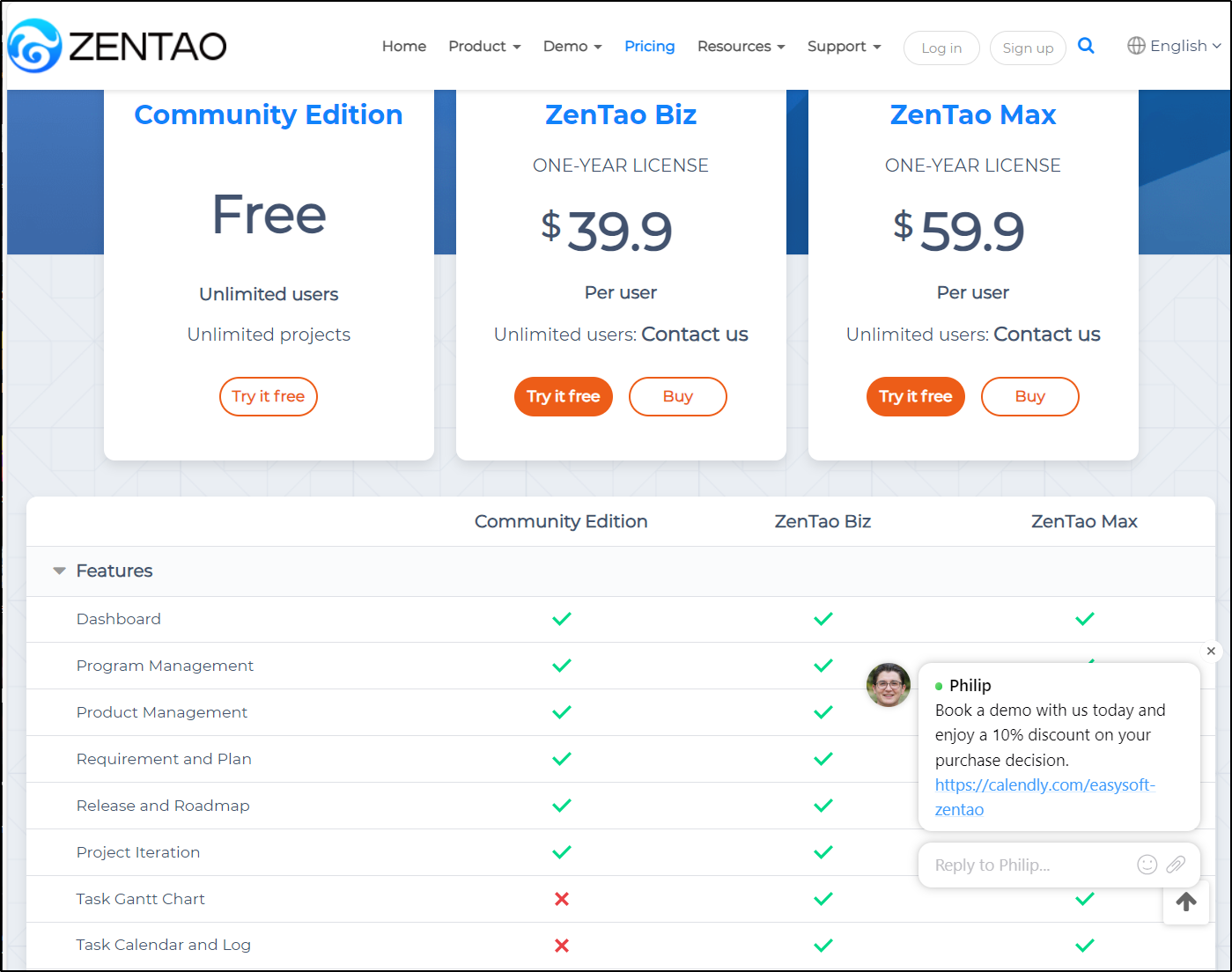Click Try it free for ZenTao Biz
The width and height of the screenshot is (1232, 972).
tap(564, 396)
